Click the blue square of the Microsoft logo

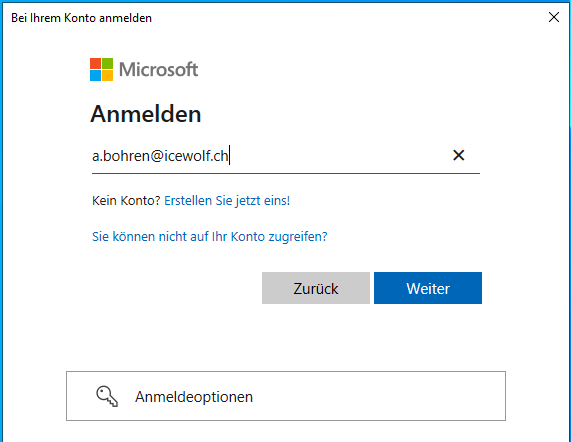coord(95,75)
